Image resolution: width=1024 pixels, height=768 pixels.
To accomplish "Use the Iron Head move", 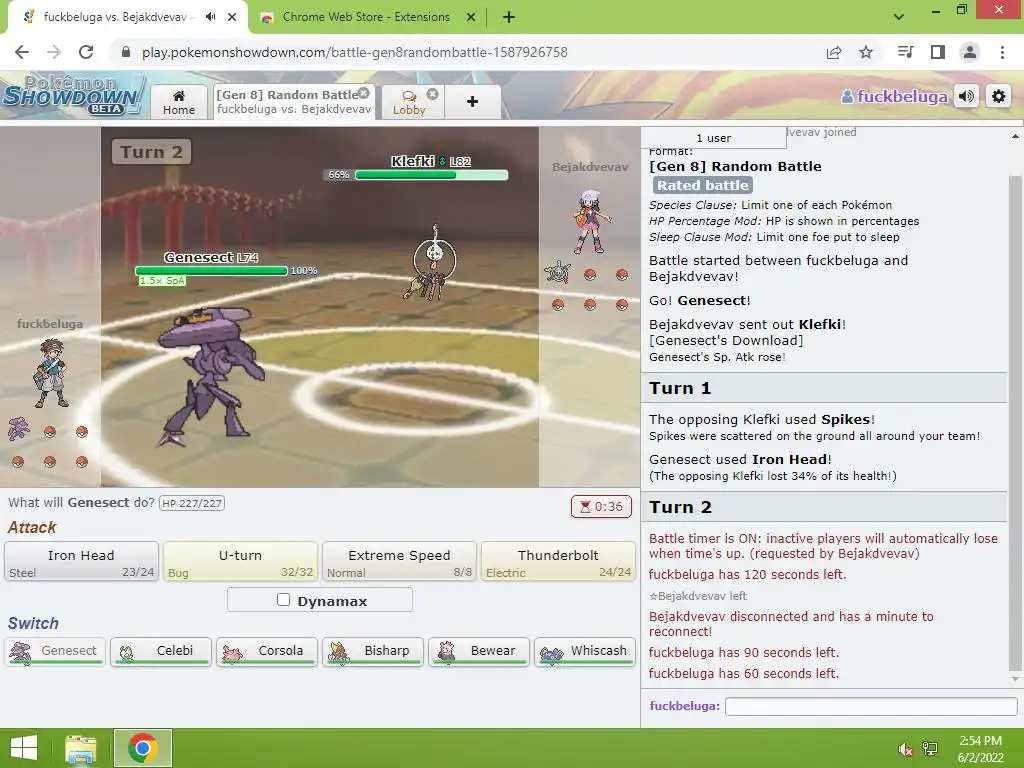I will point(81,562).
